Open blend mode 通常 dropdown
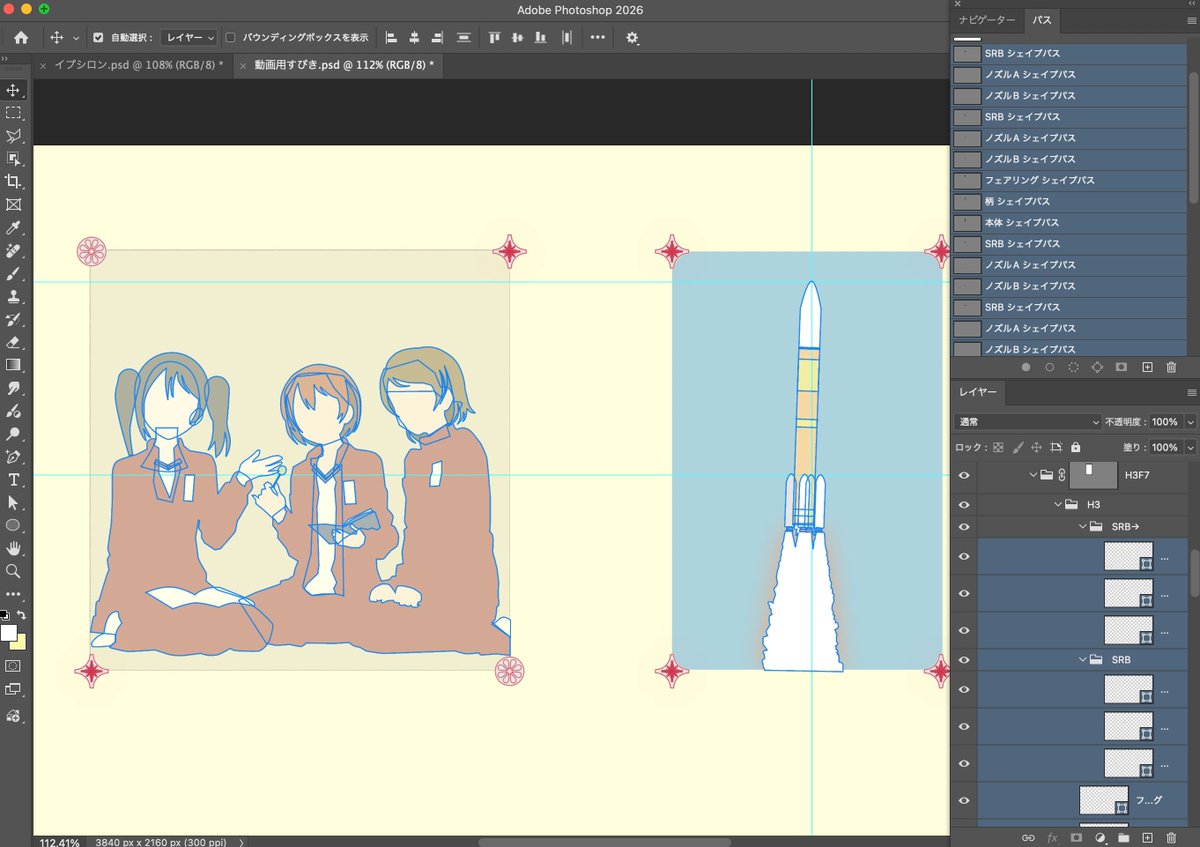The width and height of the screenshot is (1200, 847). pyautogui.click(x=1027, y=422)
